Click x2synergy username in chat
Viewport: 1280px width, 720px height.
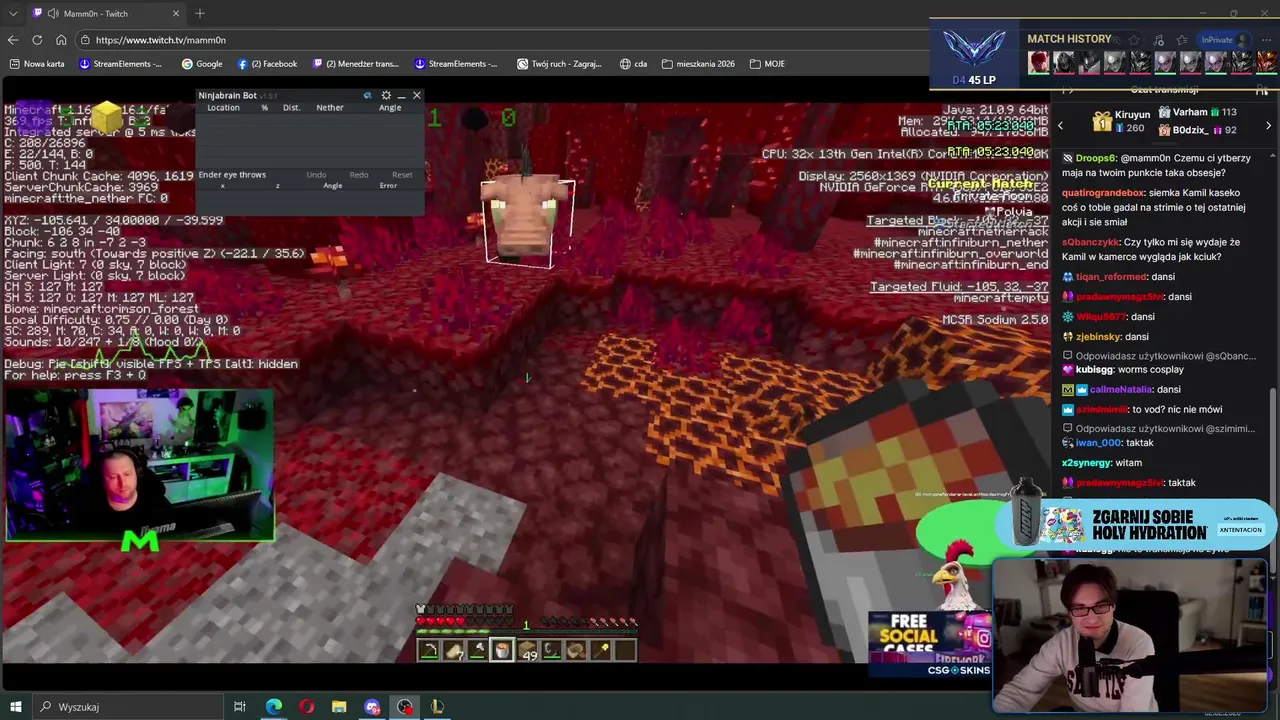[1086, 463]
